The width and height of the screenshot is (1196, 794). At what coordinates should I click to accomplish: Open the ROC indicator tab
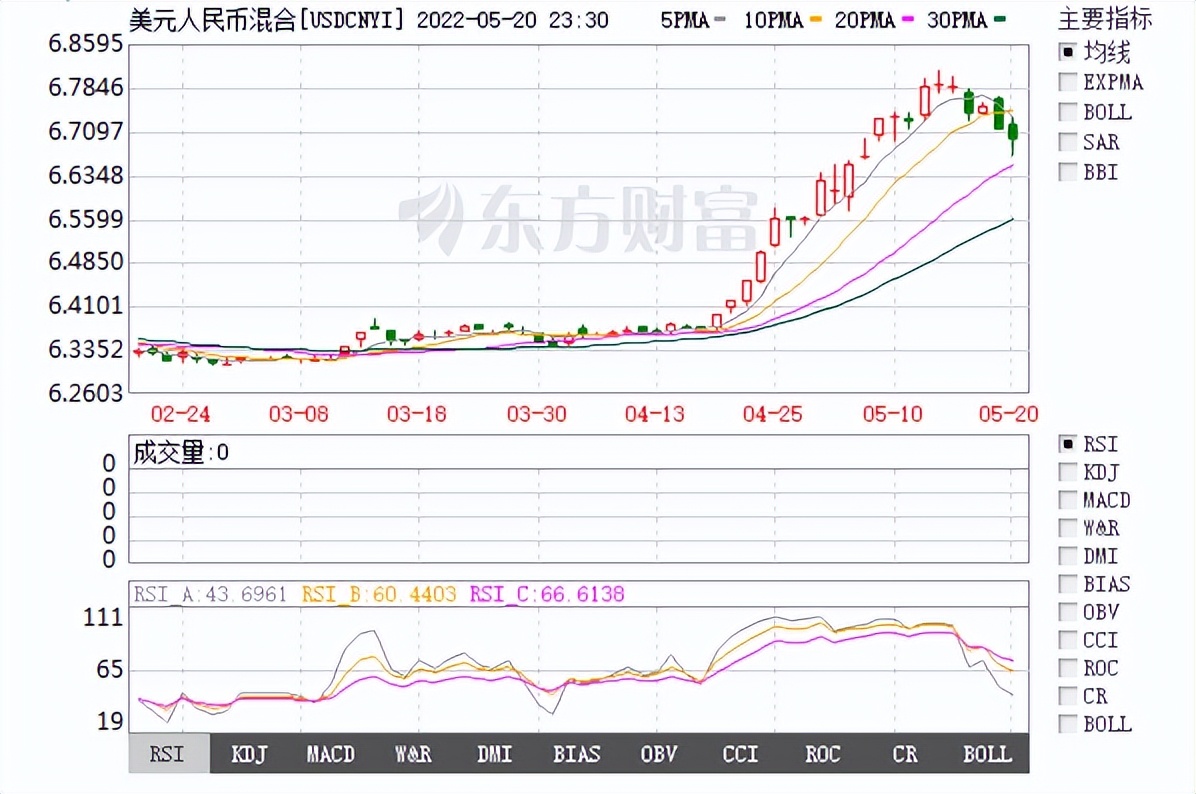coord(822,754)
